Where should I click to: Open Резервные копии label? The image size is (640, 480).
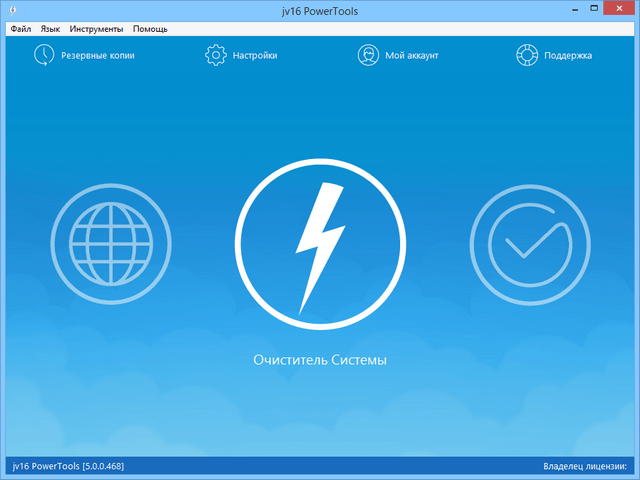pos(98,56)
